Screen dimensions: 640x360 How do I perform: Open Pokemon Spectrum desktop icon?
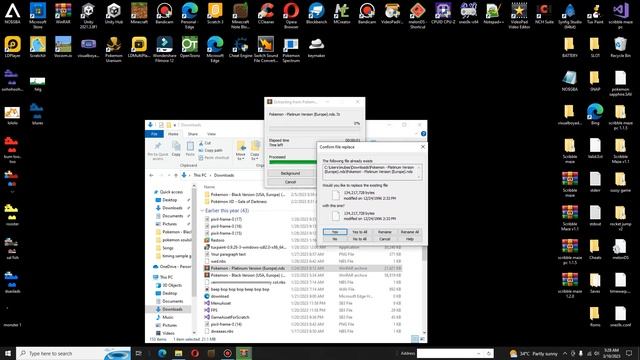291,49
